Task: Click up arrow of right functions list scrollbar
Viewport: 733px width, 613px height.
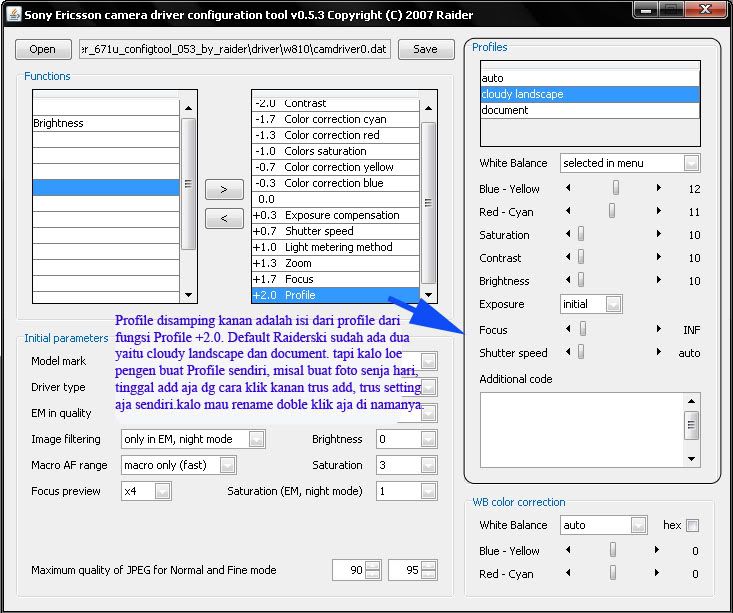Action: tap(428, 108)
